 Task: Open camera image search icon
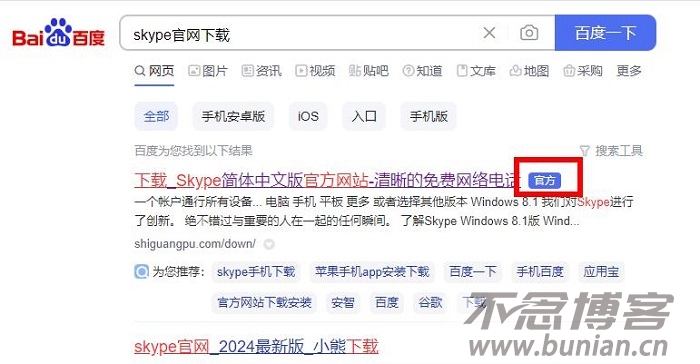pyautogui.click(x=529, y=33)
